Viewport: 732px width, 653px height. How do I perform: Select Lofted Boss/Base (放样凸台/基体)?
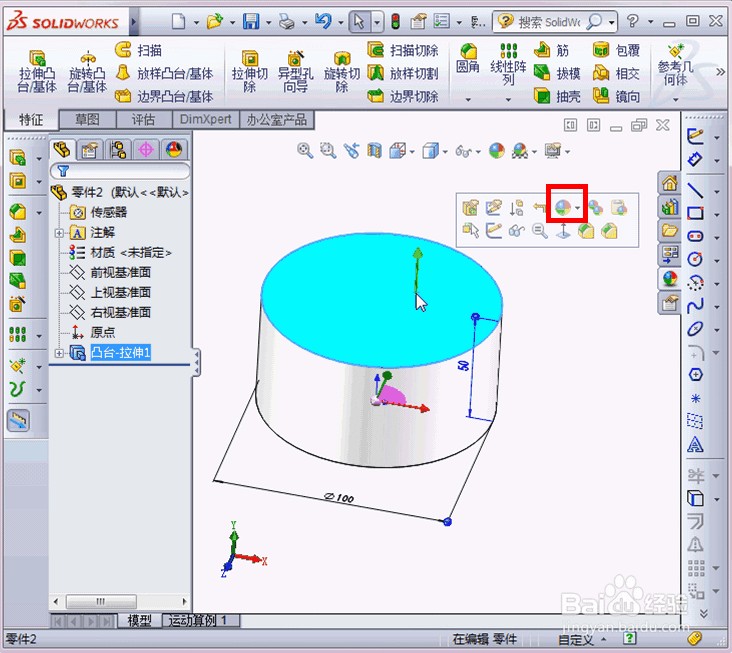click(x=164, y=73)
